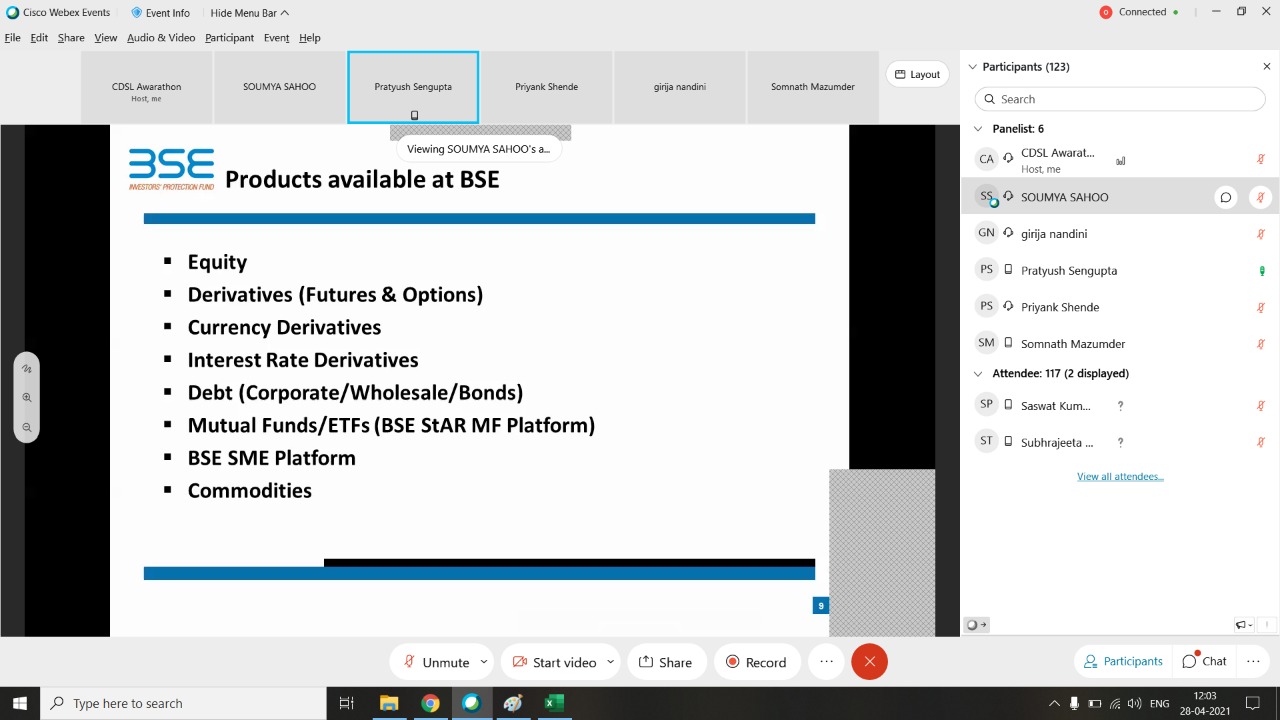Start recording the meeting

[756, 662]
